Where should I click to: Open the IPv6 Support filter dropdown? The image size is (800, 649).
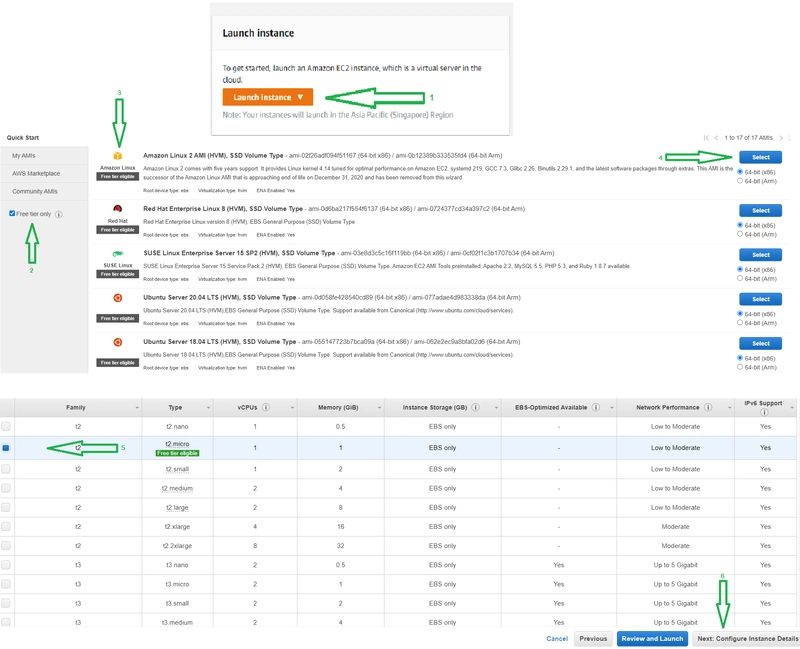tap(792, 408)
